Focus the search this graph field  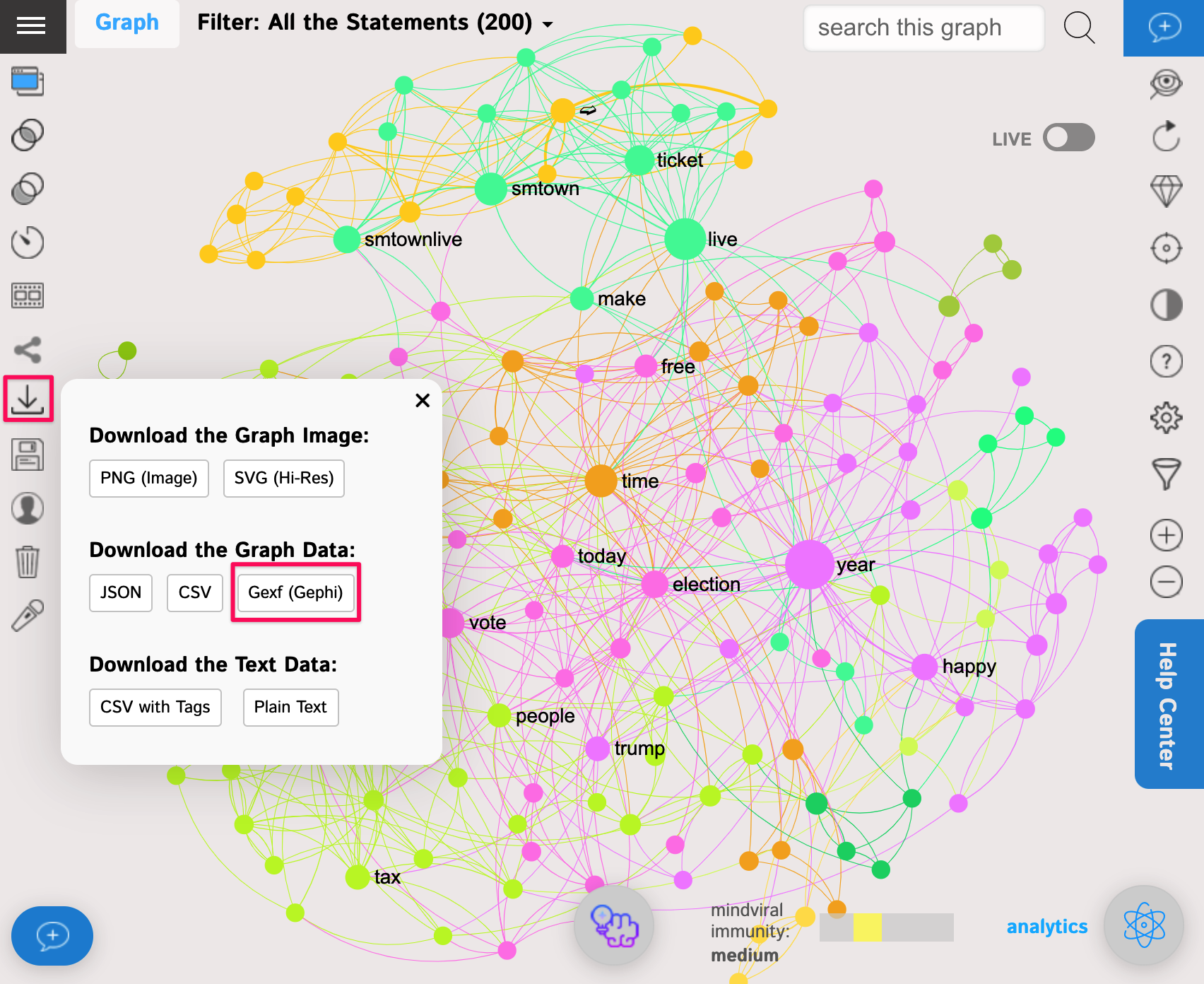[923, 28]
